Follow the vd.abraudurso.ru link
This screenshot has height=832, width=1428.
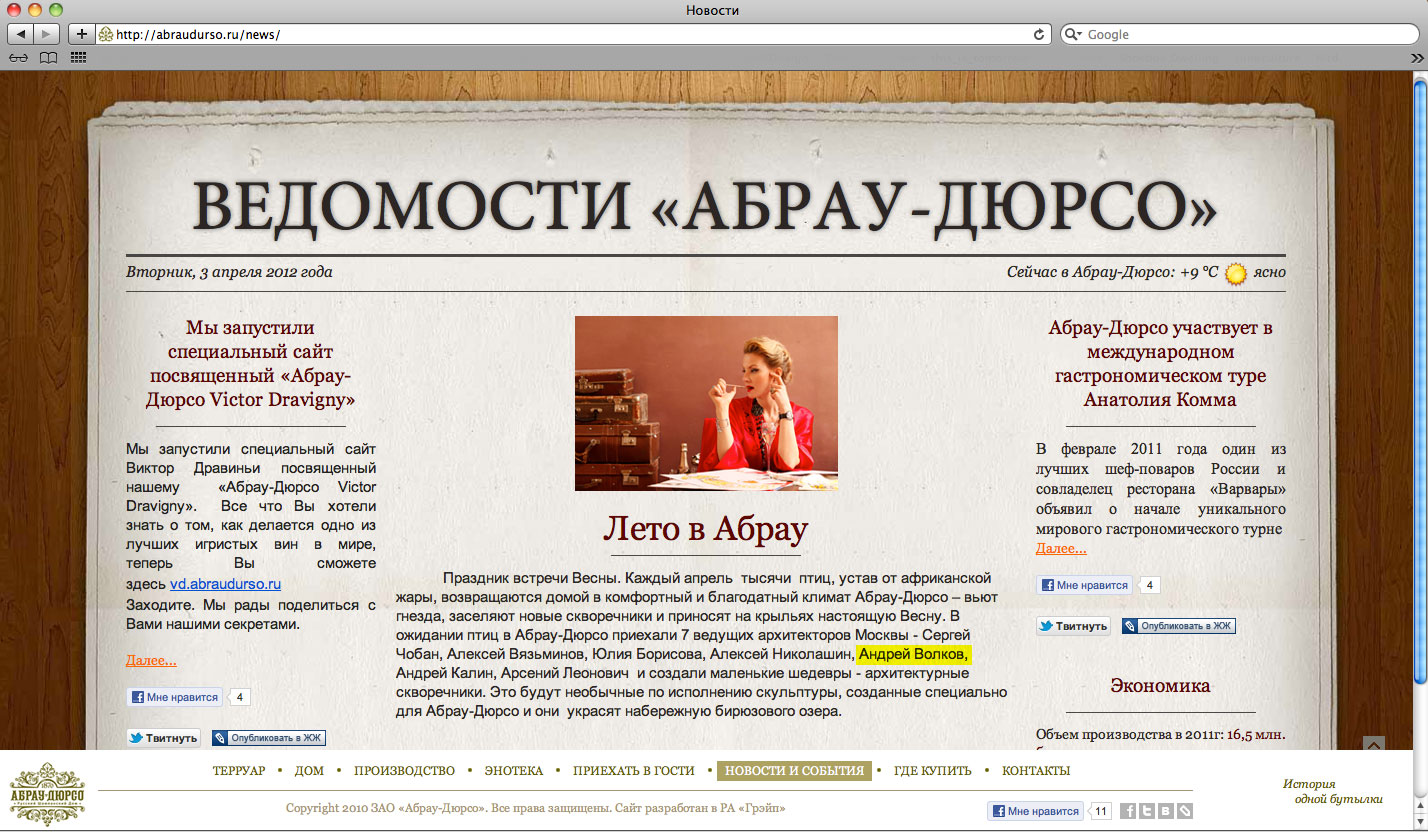point(225,584)
